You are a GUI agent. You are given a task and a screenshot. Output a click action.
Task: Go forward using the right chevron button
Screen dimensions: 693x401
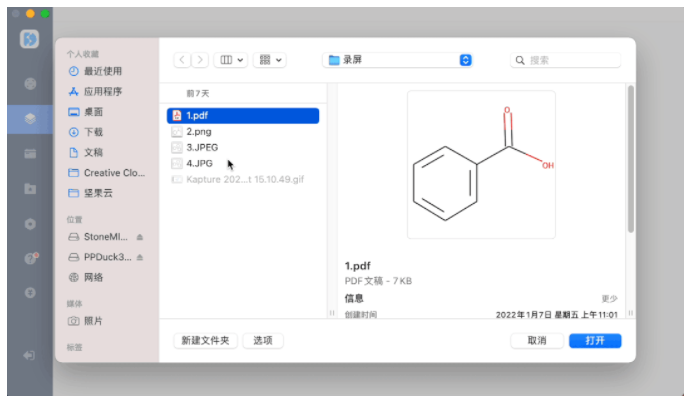201,60
